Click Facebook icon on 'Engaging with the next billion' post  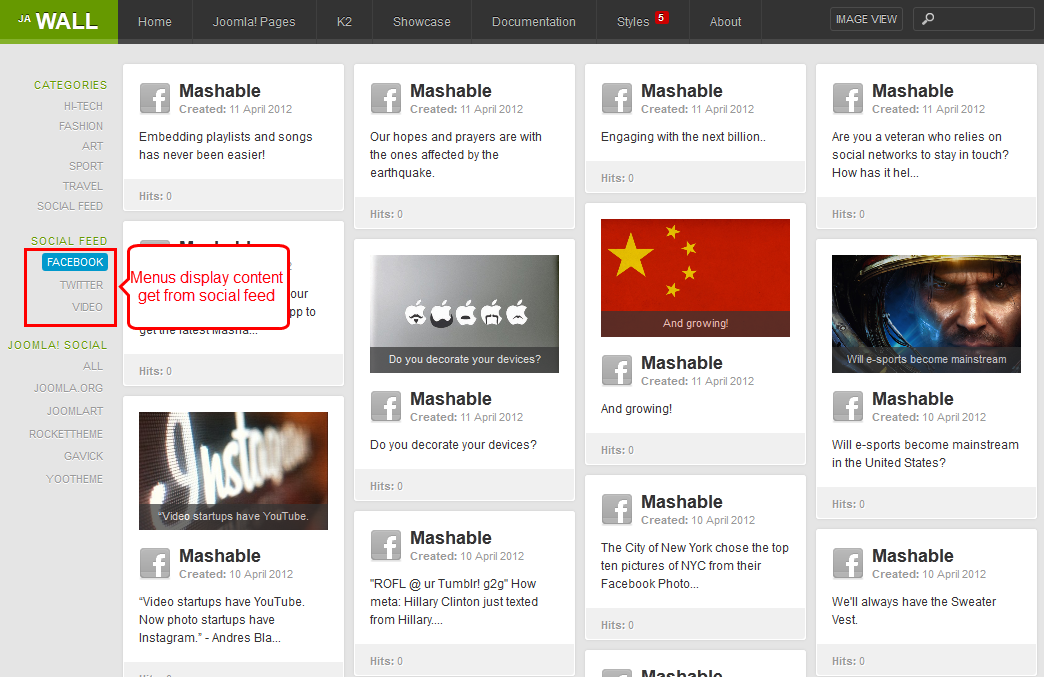tap(617, 99)
